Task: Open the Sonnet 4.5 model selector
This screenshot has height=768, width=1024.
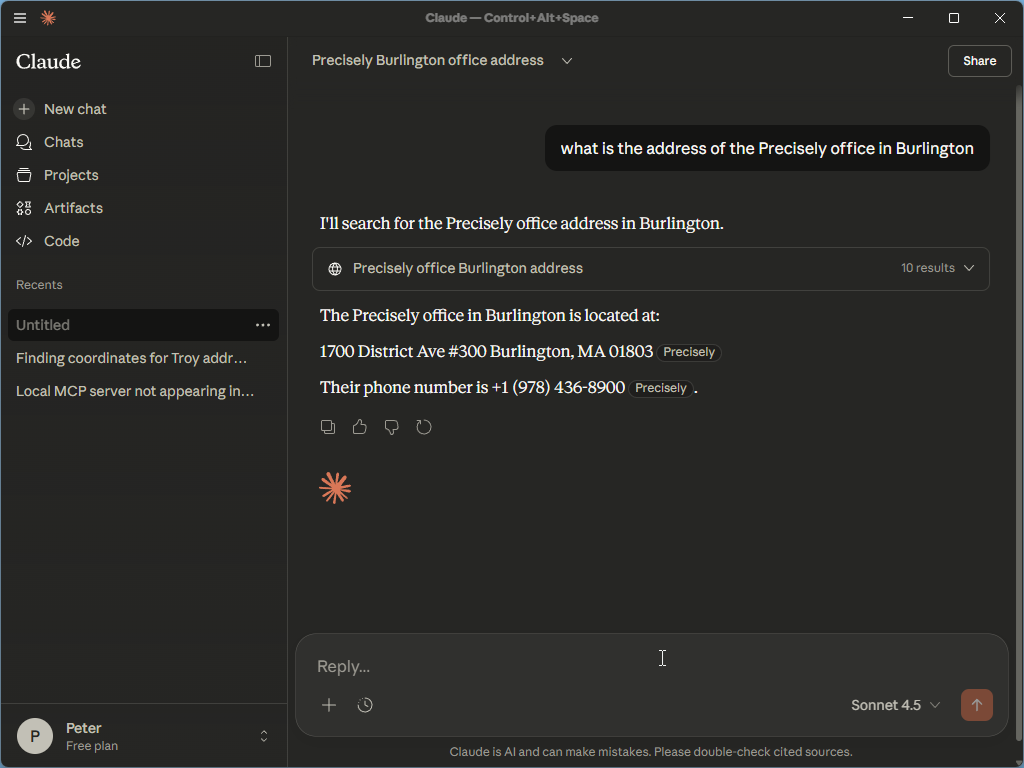Action: tap(895, 705)
